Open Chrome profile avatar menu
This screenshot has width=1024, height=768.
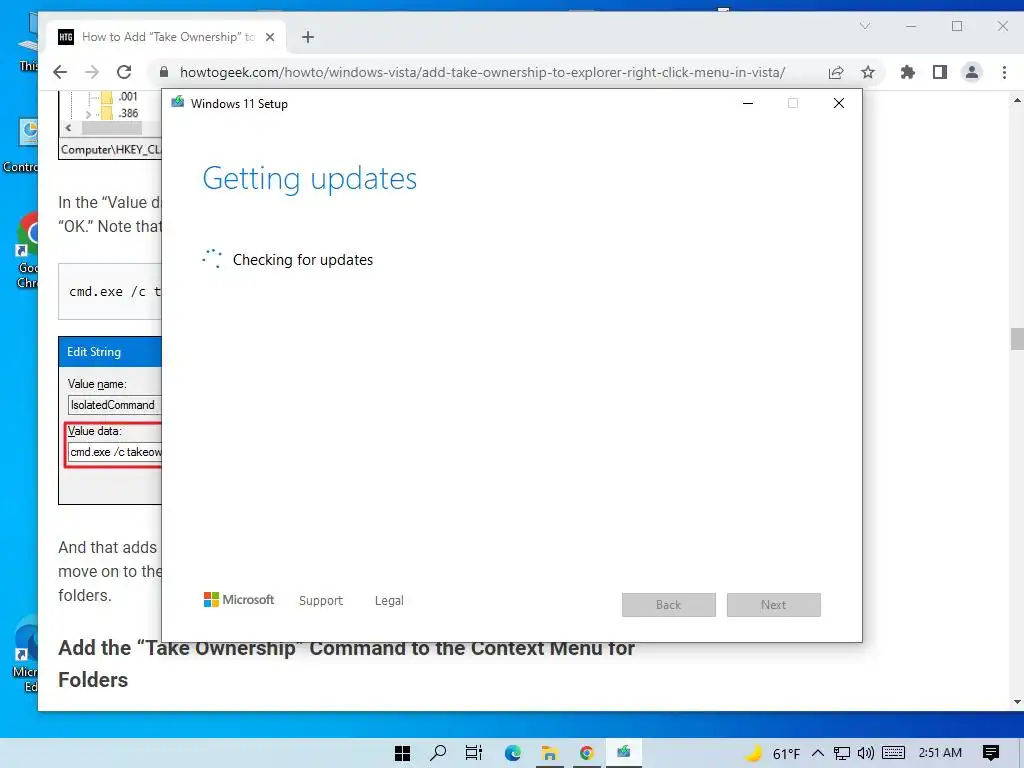click(972, 72)
